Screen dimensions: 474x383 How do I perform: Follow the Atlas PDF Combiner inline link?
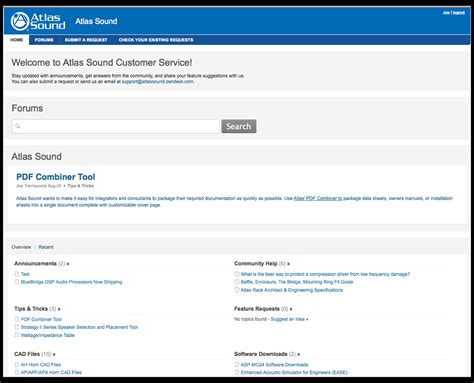pos(318,198)
